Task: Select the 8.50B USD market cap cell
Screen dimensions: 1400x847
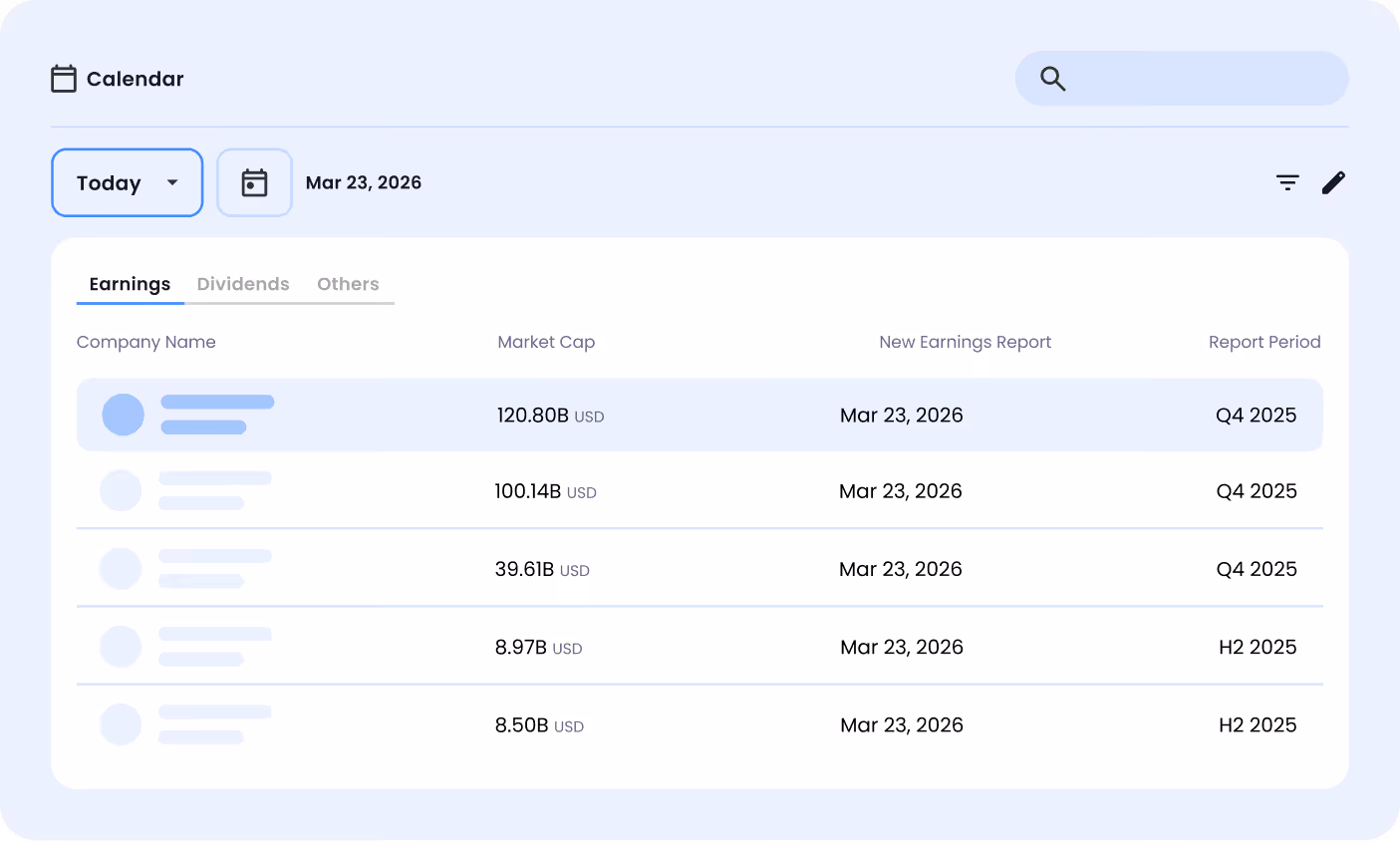Action: (539, 725)
